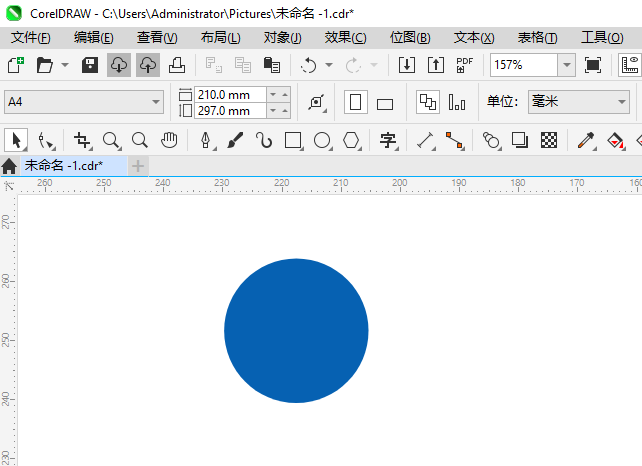Save the document with floppy icon
The image size is (642, 466).
[90, 65]
